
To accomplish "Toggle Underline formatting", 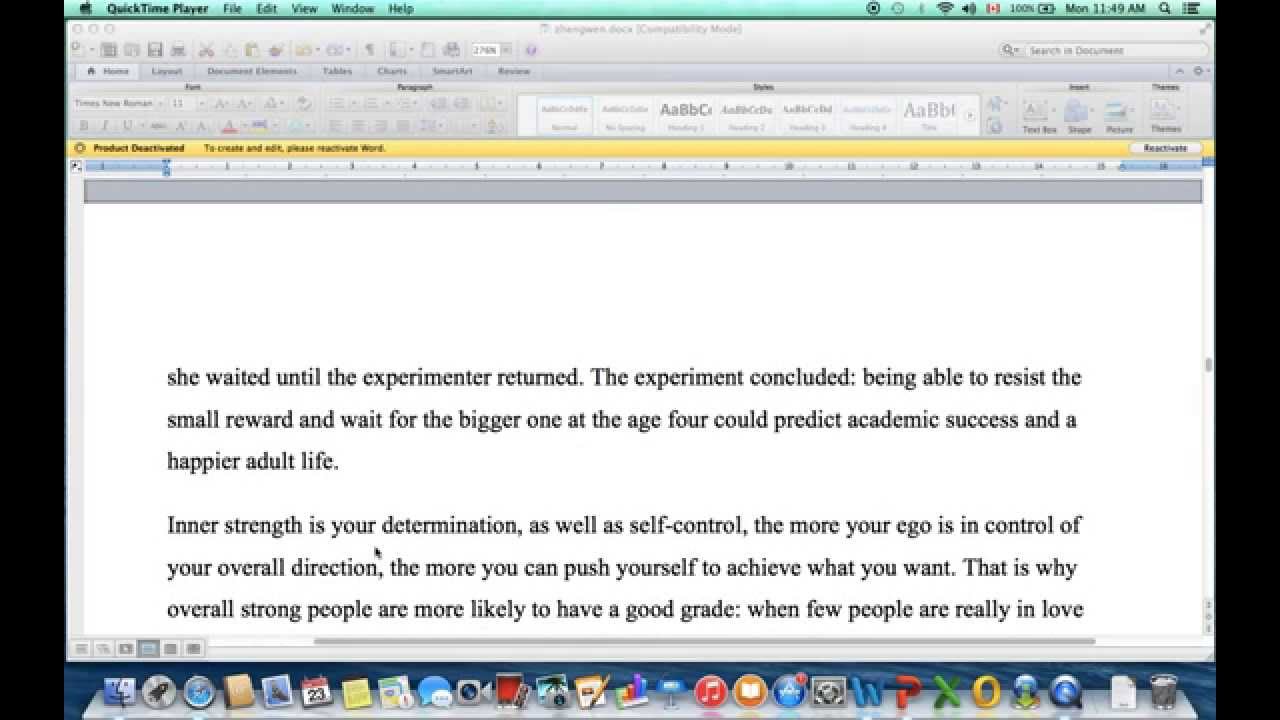I will click(126, 126).
